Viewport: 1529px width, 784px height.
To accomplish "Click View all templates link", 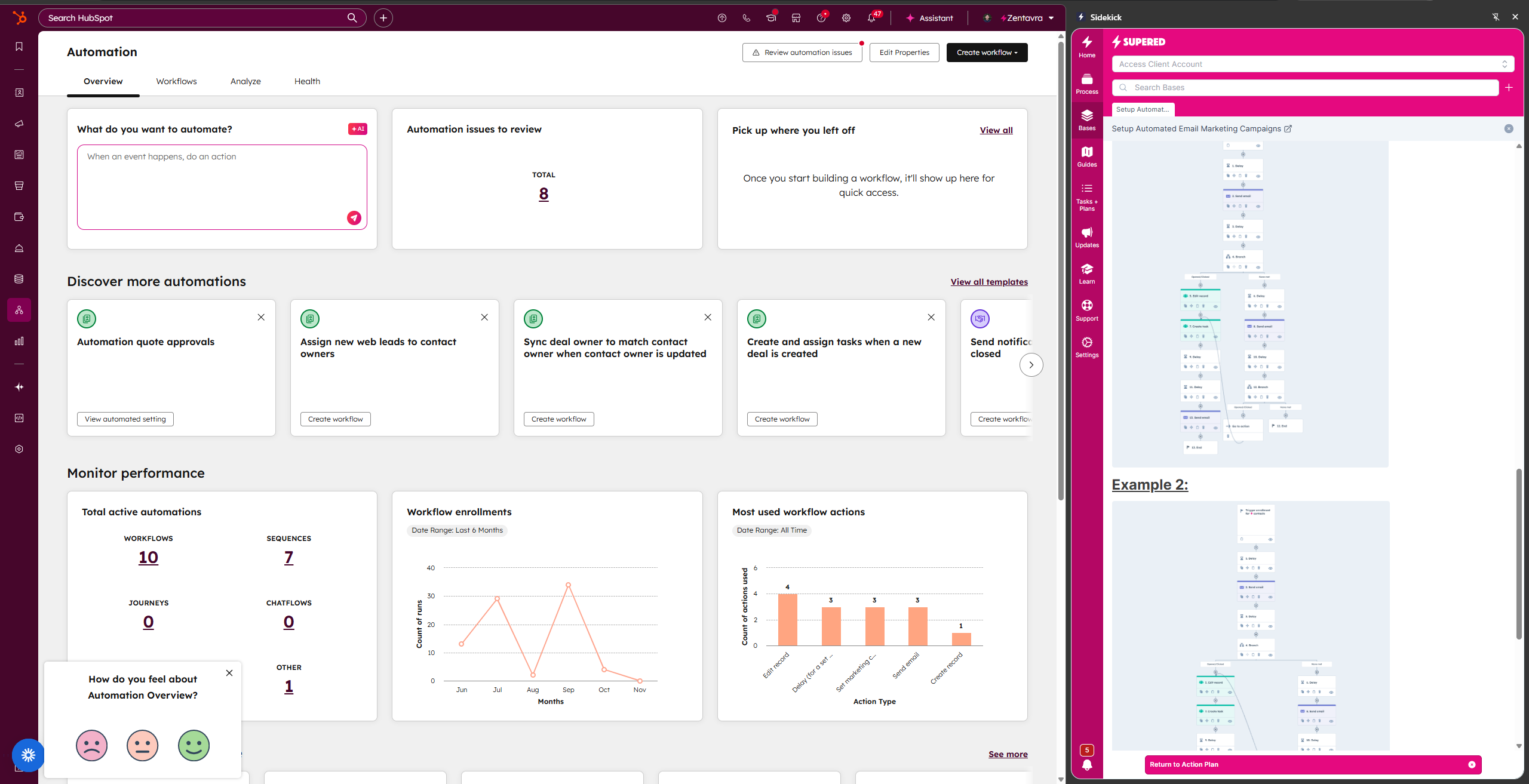I will coord(989,282).
